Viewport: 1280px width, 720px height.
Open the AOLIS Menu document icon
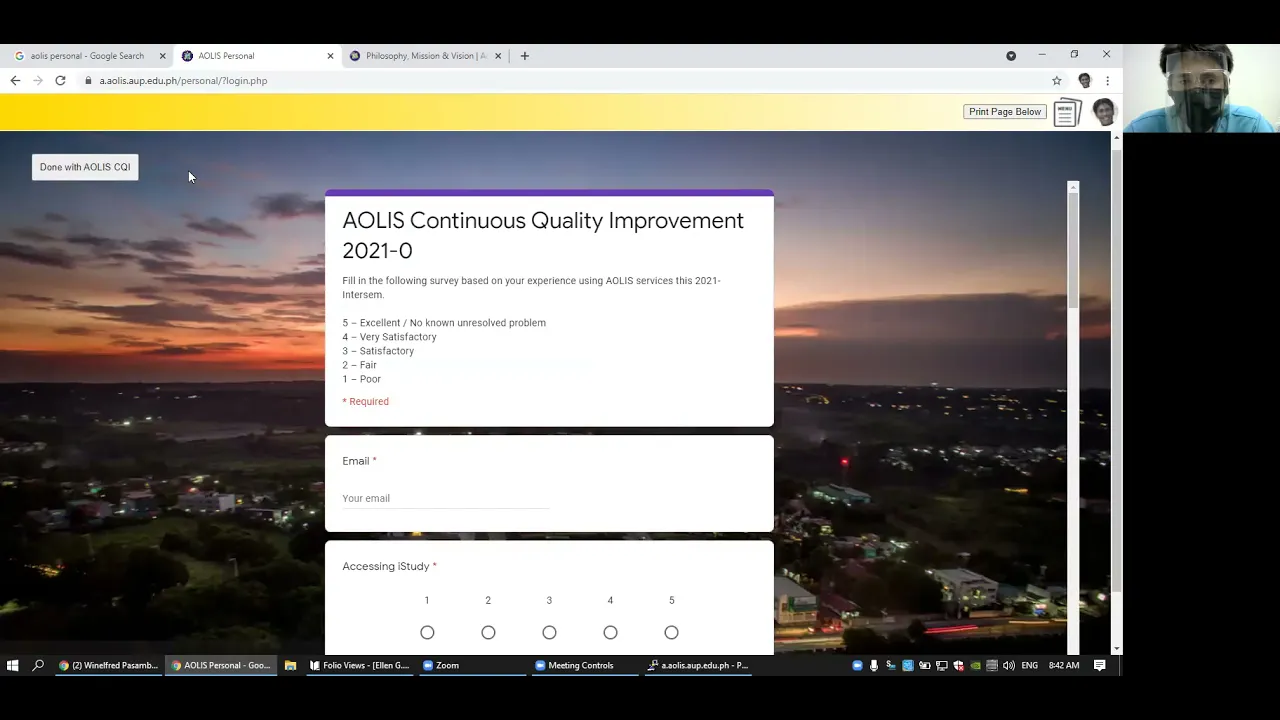[x=1067, y=112]
